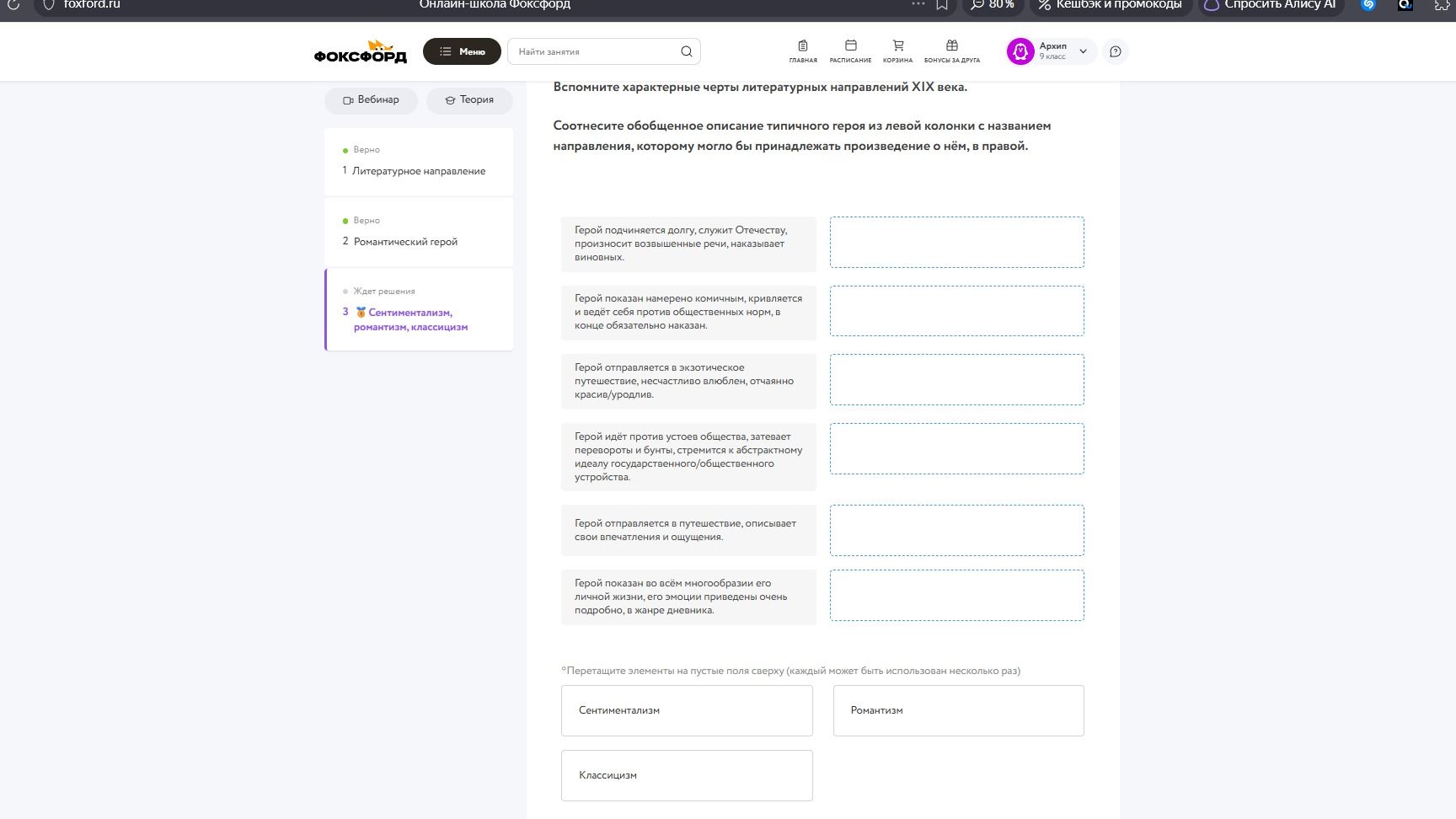
Task: Click drop field beside 'описывает свои впечатления'
Action: pyautogui.click(x=956, y=530)
